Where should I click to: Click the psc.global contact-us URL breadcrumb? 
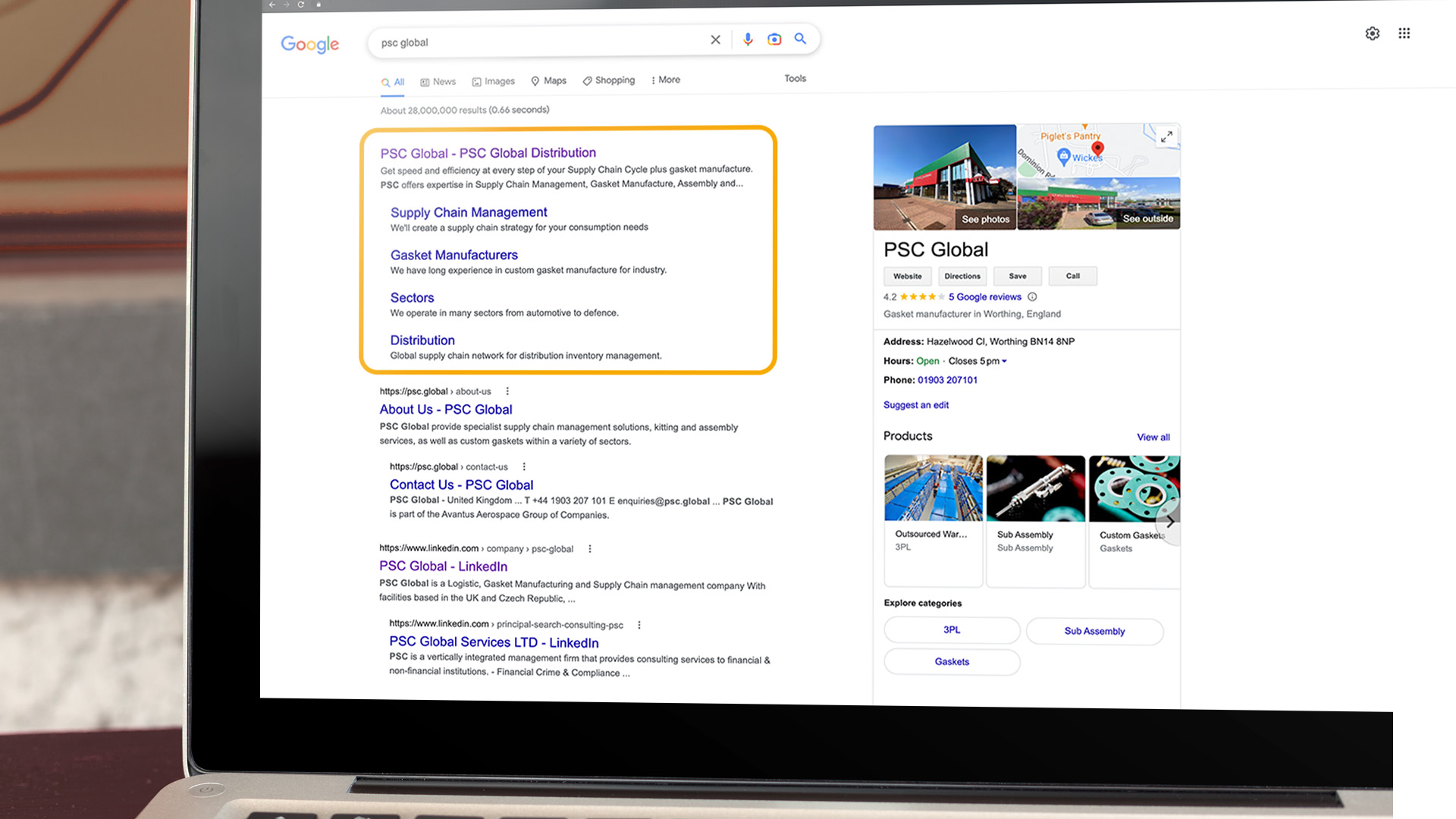coord(449,466)
